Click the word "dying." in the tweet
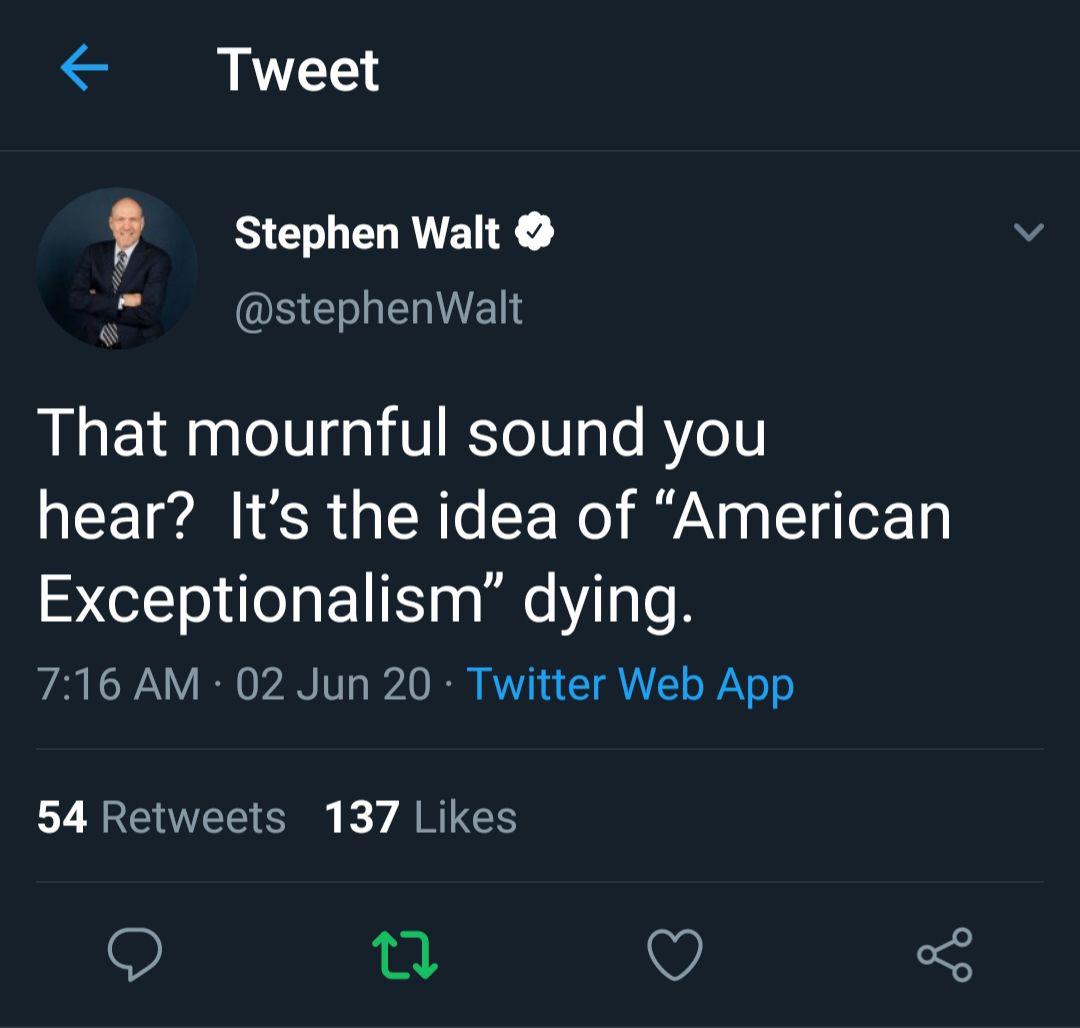The image size is (1080, 1028). pos(608,600)
